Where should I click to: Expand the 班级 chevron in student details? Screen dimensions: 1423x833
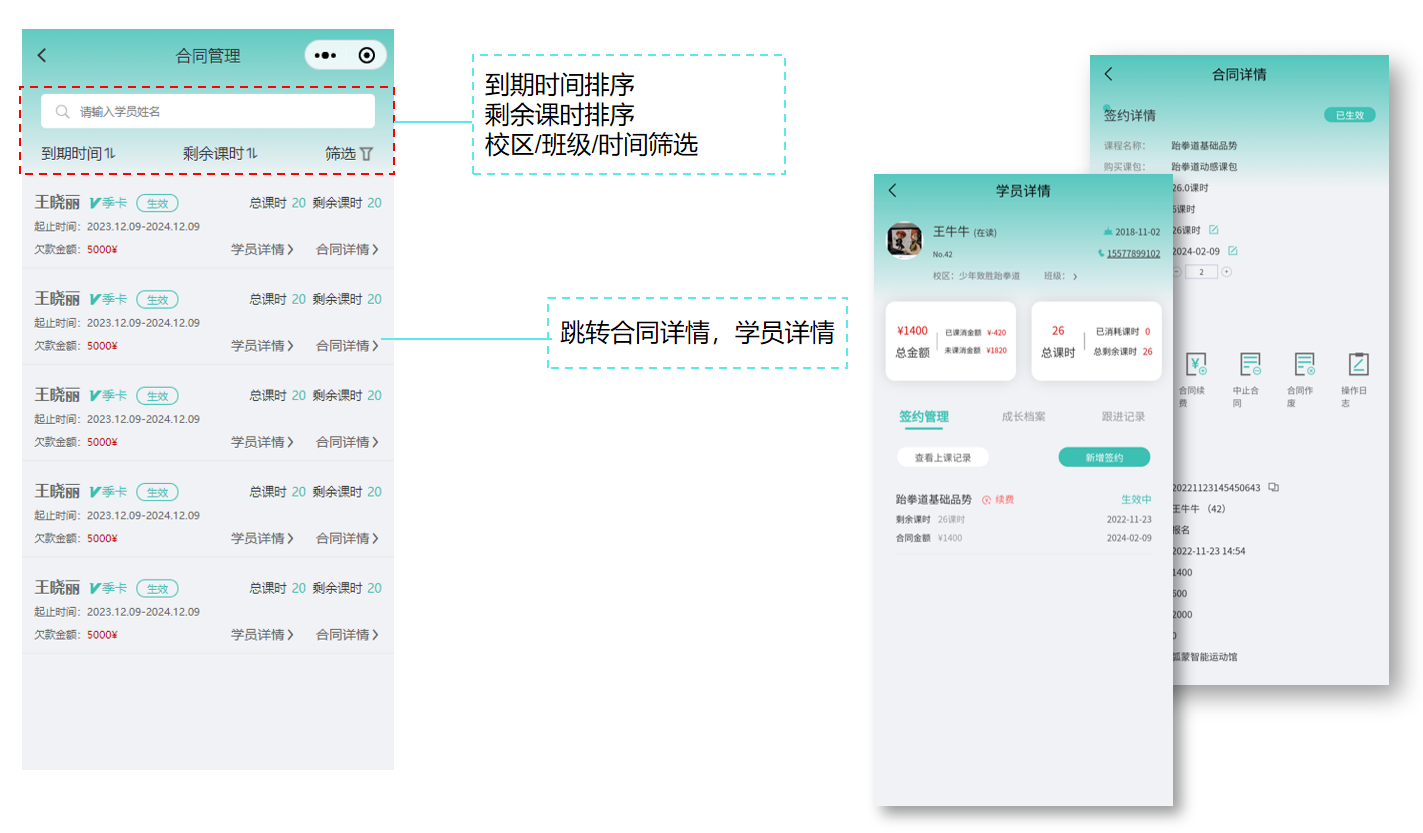pos(1075,277)
